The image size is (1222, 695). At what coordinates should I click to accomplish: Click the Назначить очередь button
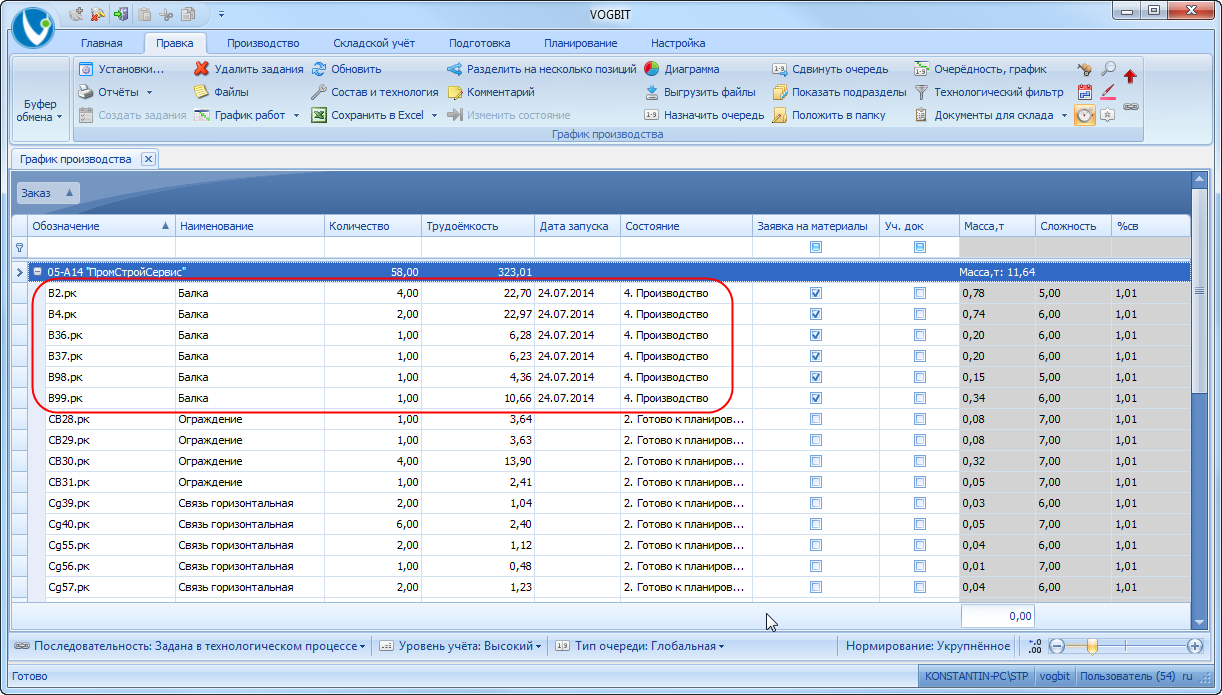click(x=704, y=115)
